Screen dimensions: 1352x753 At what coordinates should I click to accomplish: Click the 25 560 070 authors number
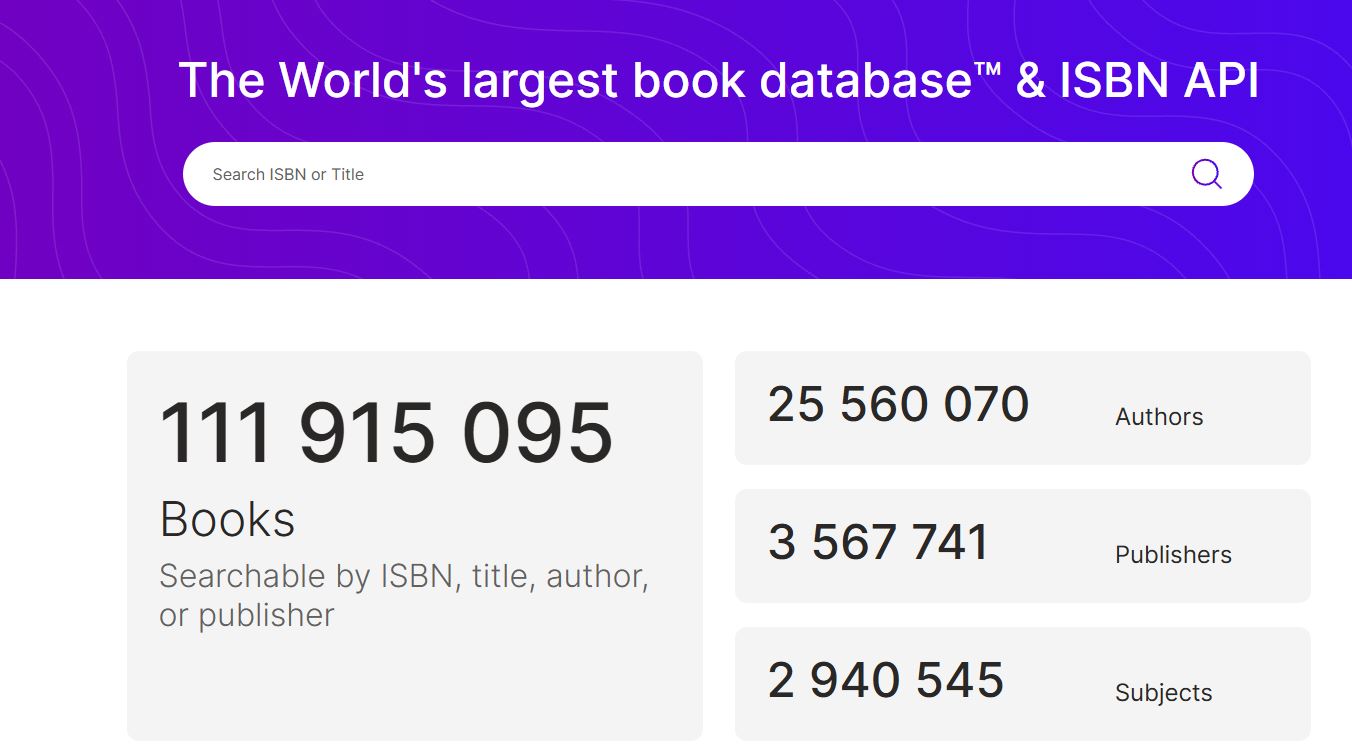(x=898, y=405)
